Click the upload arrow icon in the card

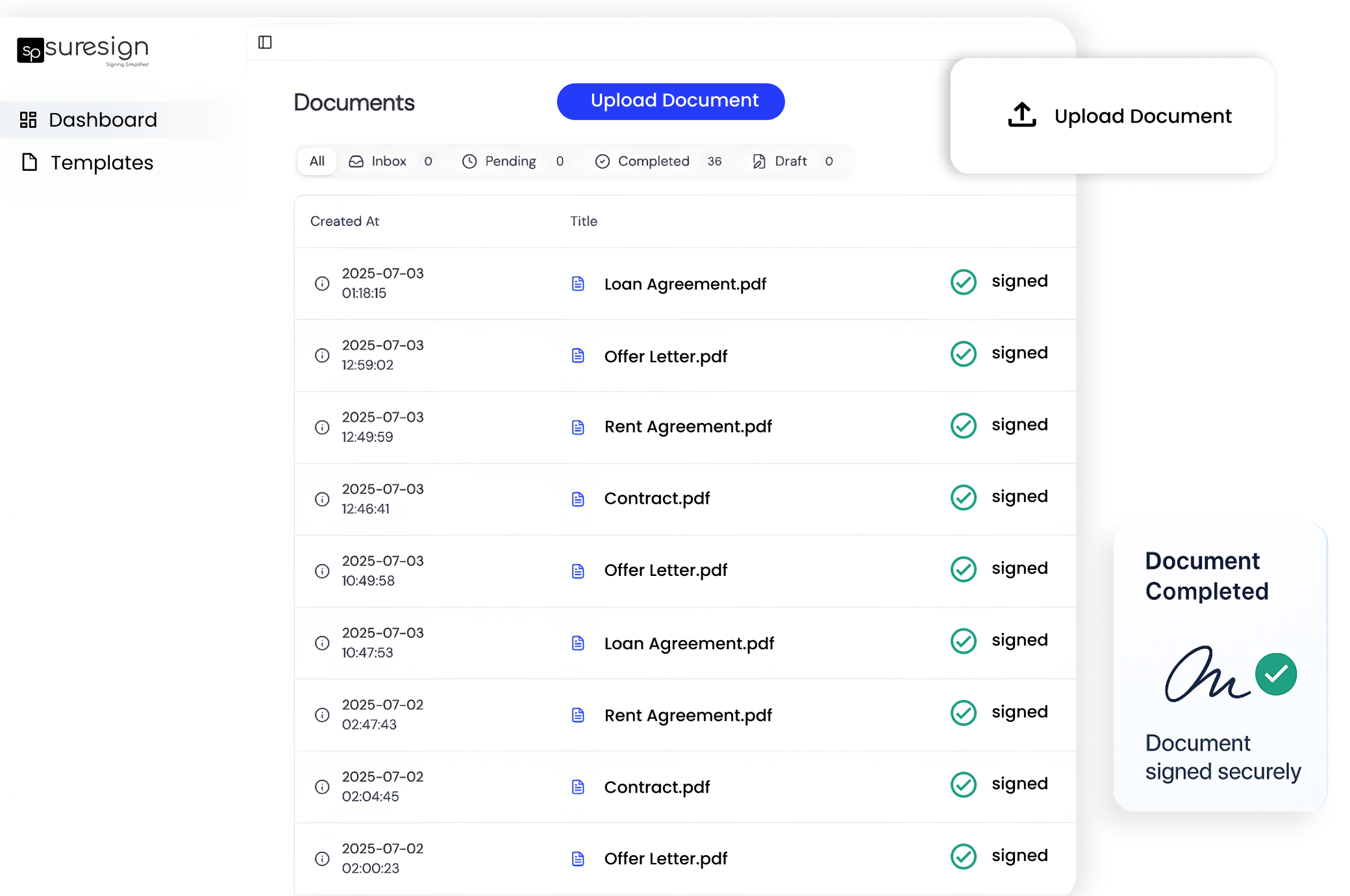pos(1022,115)
